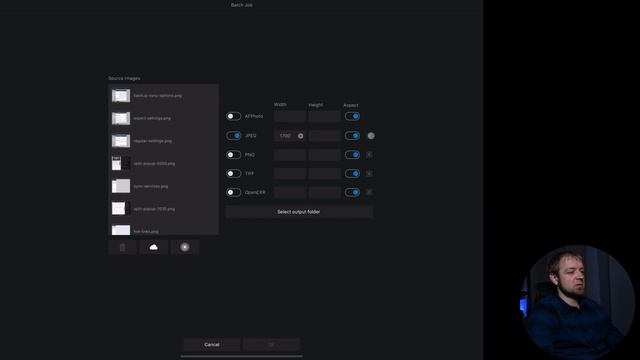Click the OpenEXR format label
The height and width of the screenshot is (360, 640).
click(x=255, y=192)
